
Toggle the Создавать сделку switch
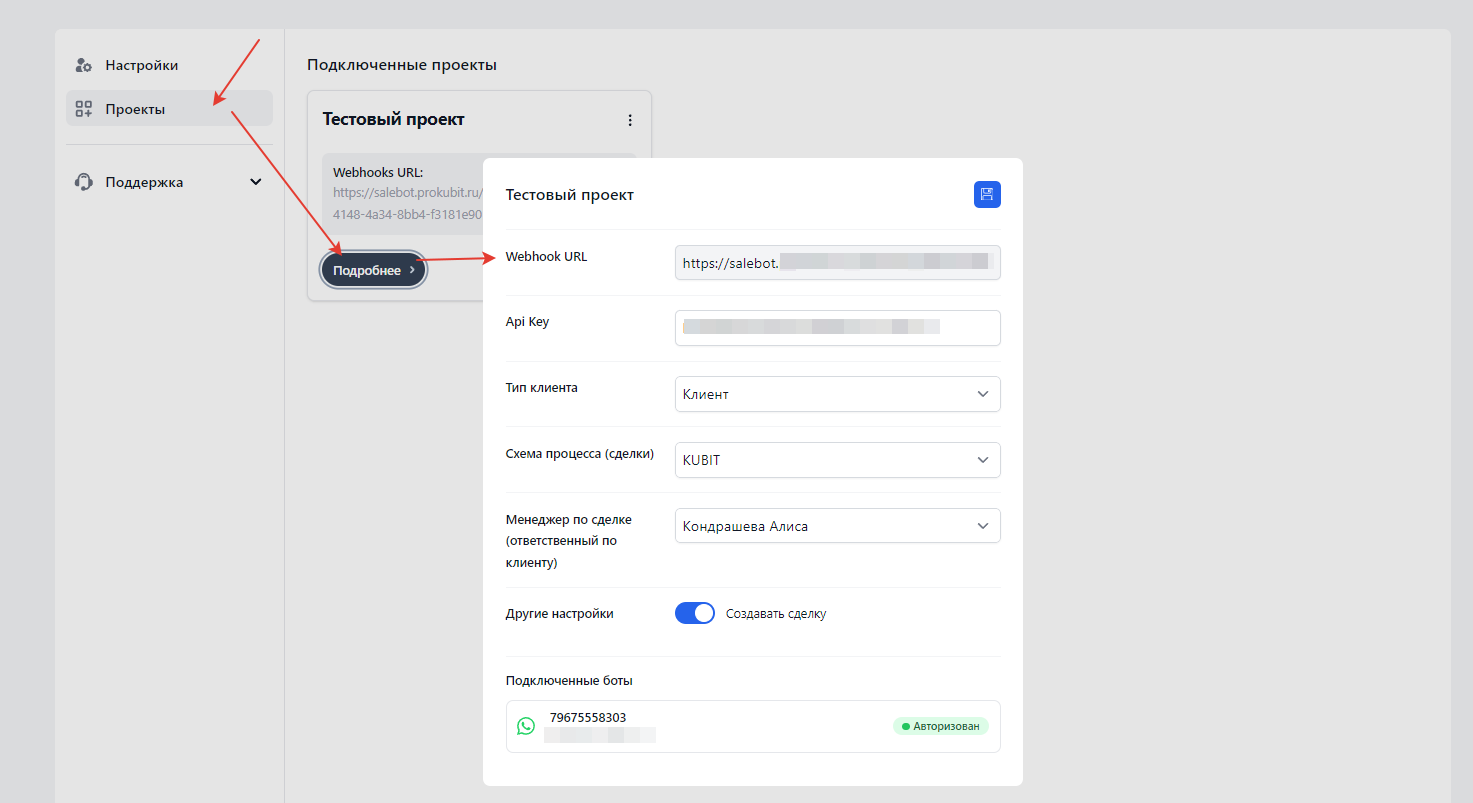point(695,613)
